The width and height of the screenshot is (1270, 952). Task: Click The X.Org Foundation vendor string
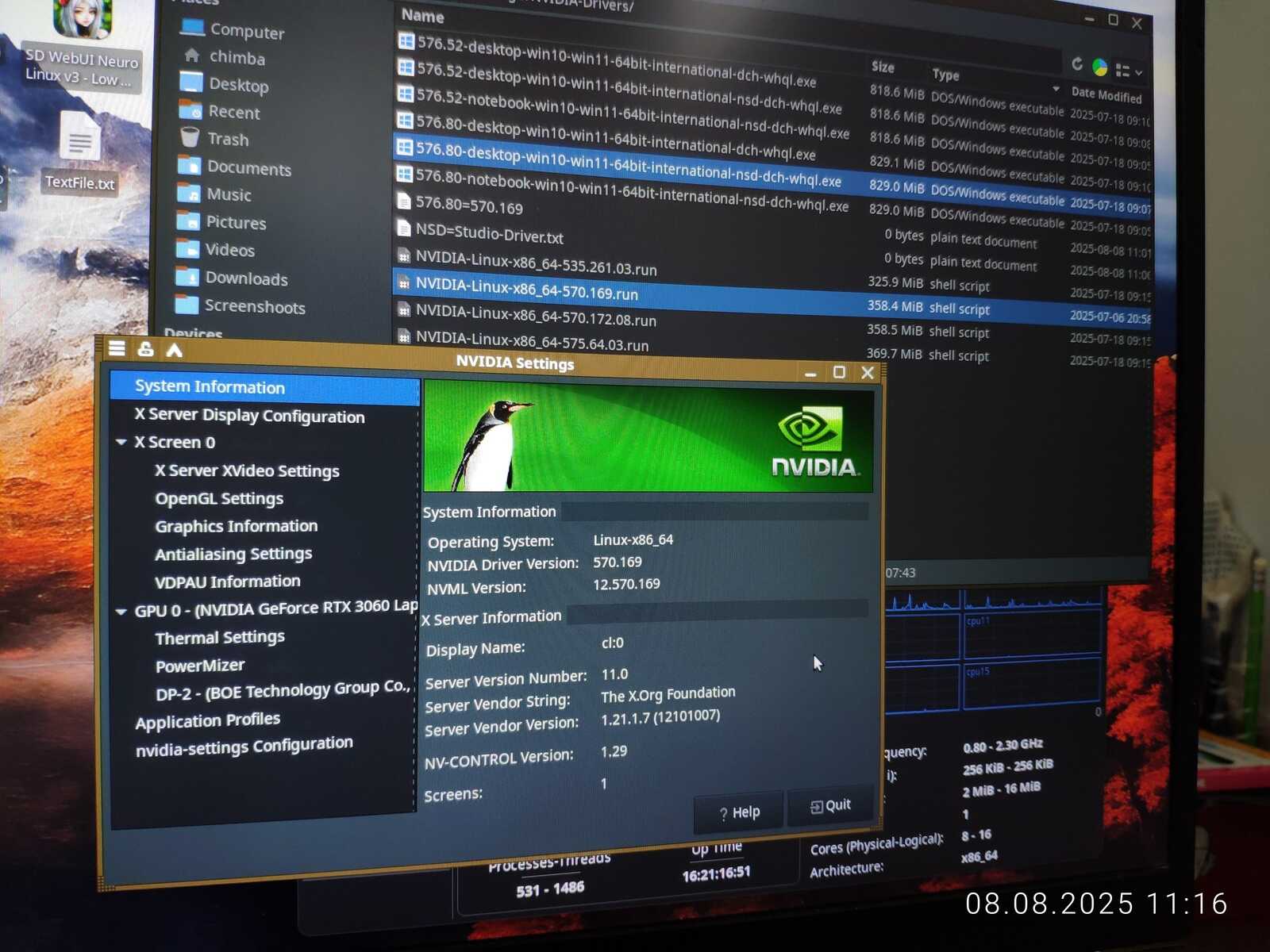668,695
